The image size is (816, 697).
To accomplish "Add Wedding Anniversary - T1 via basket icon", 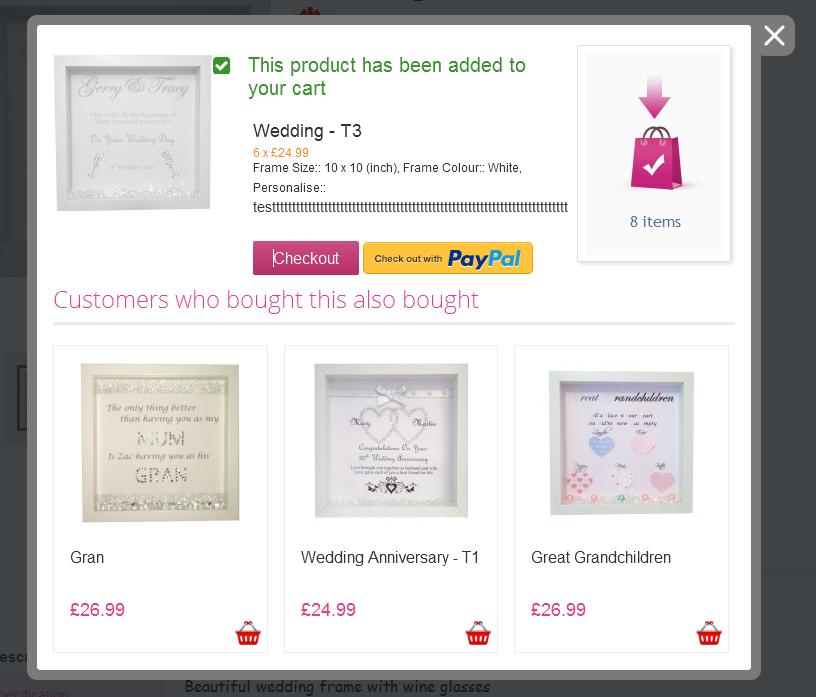I will point(478,633).
